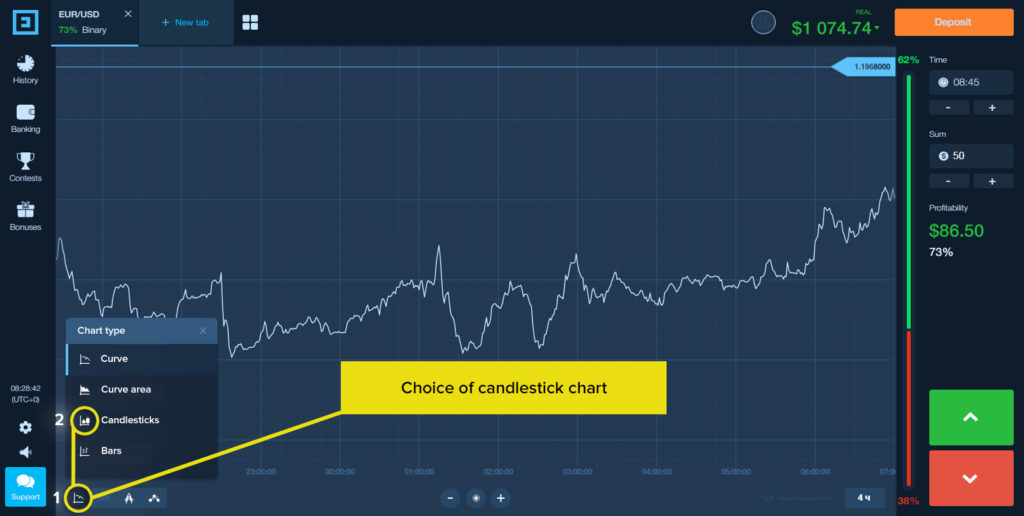Open the drawing tools compass icon
1024x516 pixels.
(x=129, y=498)
